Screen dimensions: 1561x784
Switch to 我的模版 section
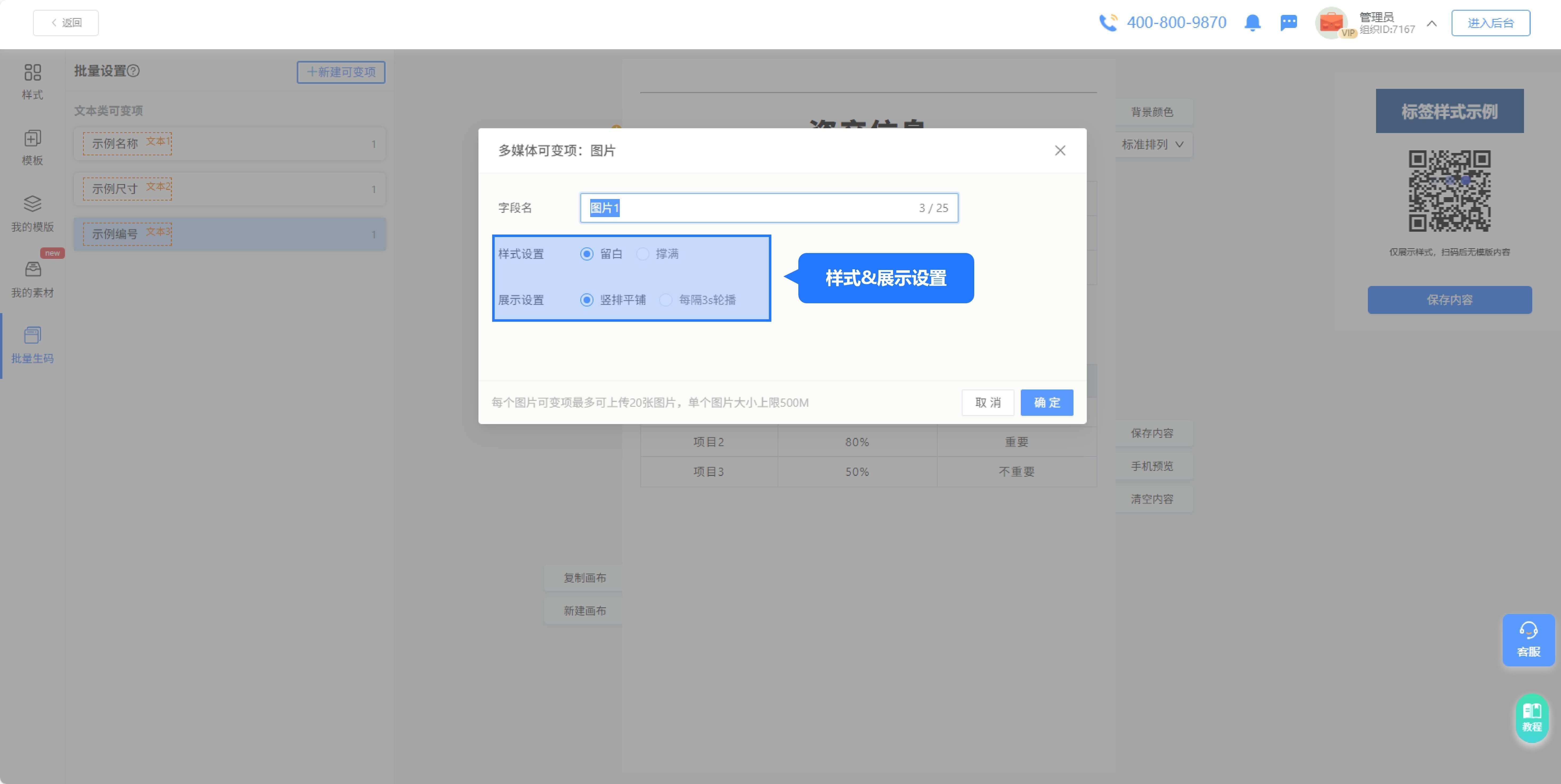point(32,212)
